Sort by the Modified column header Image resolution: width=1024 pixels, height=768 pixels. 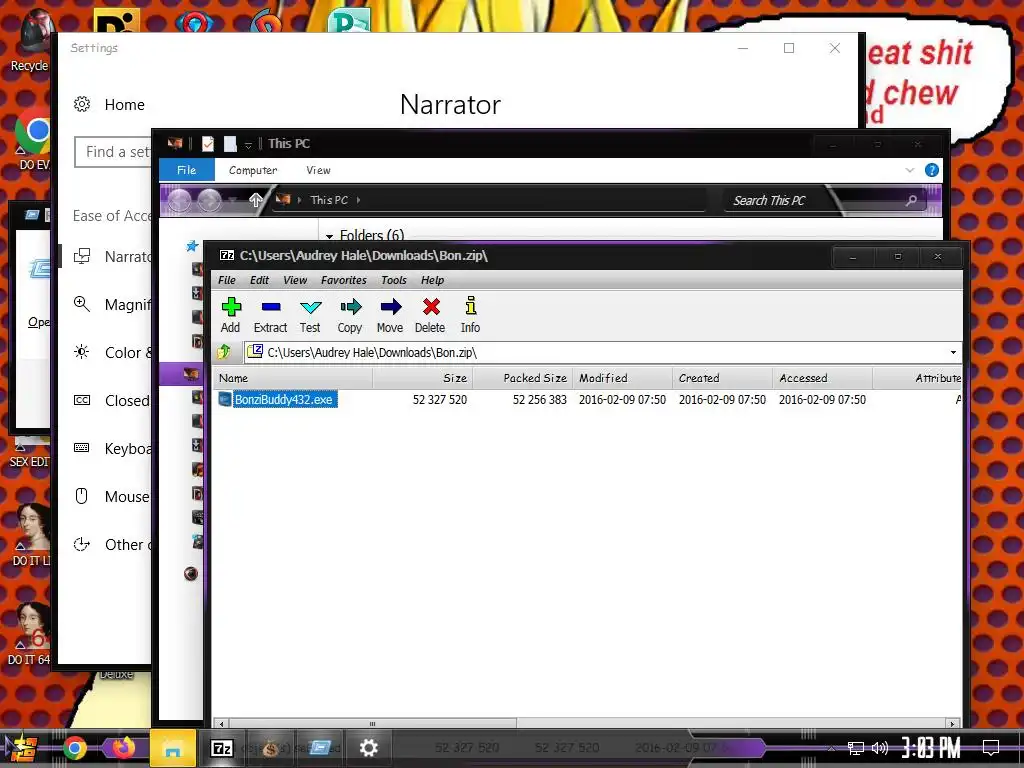622,378
